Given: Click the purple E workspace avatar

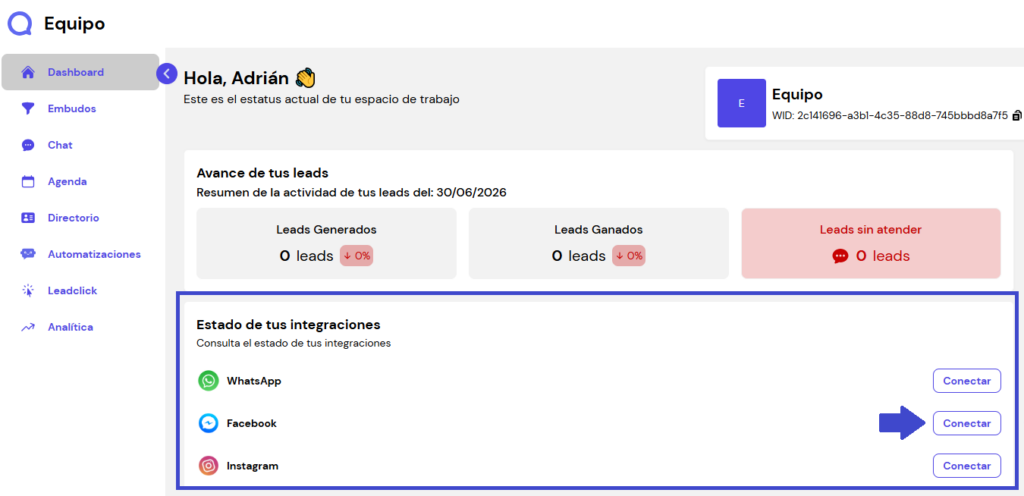Looking at the screenshot, I should pos(741,103).
